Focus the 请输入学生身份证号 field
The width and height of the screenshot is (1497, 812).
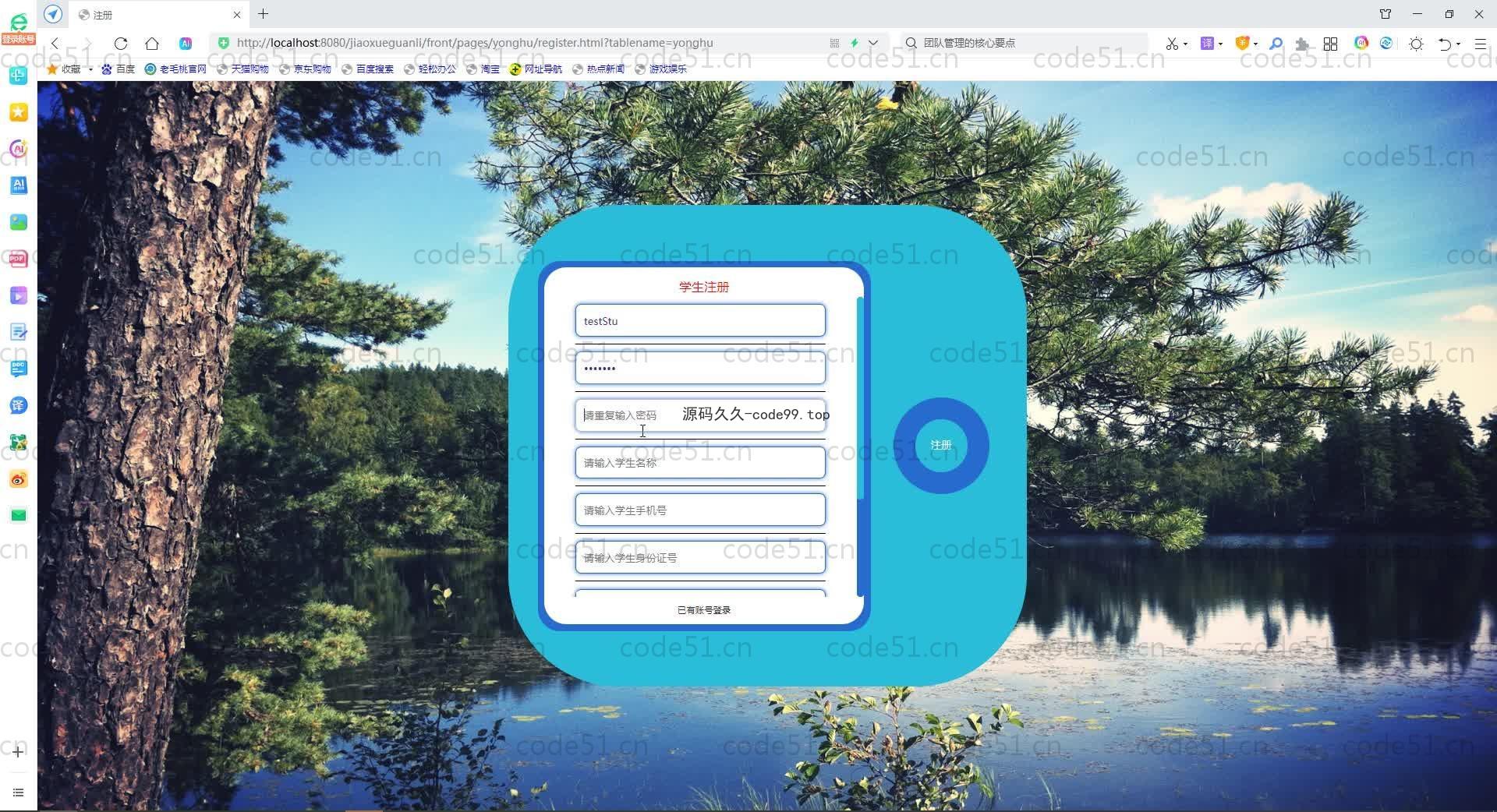pos(700,557)
